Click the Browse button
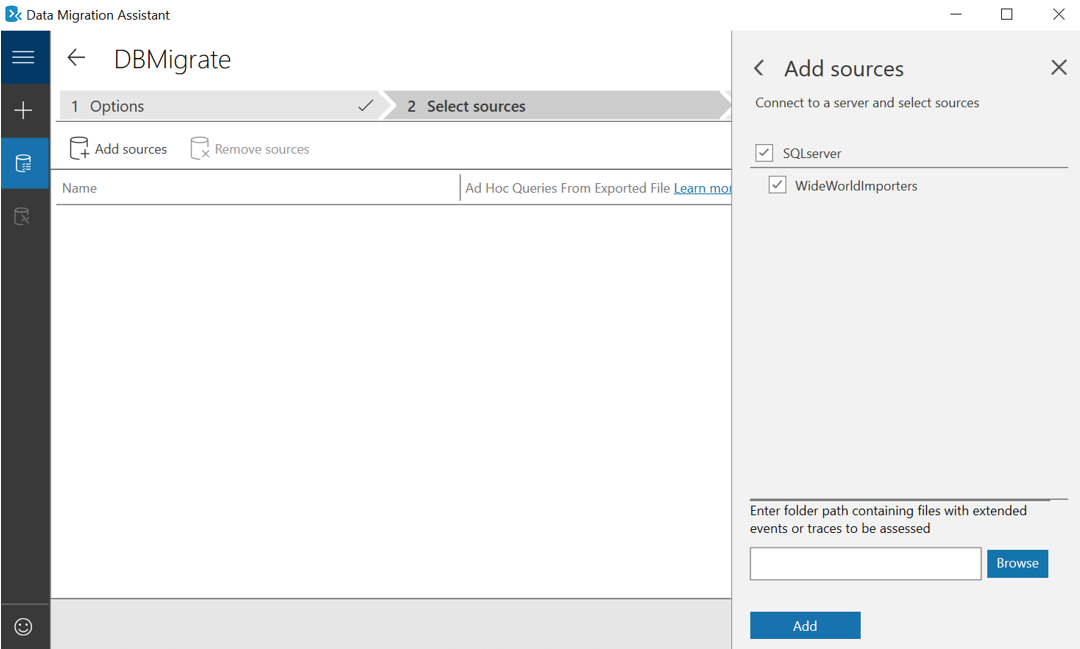The height and width of the screenshot is (649, 1080). (1017, 564)
